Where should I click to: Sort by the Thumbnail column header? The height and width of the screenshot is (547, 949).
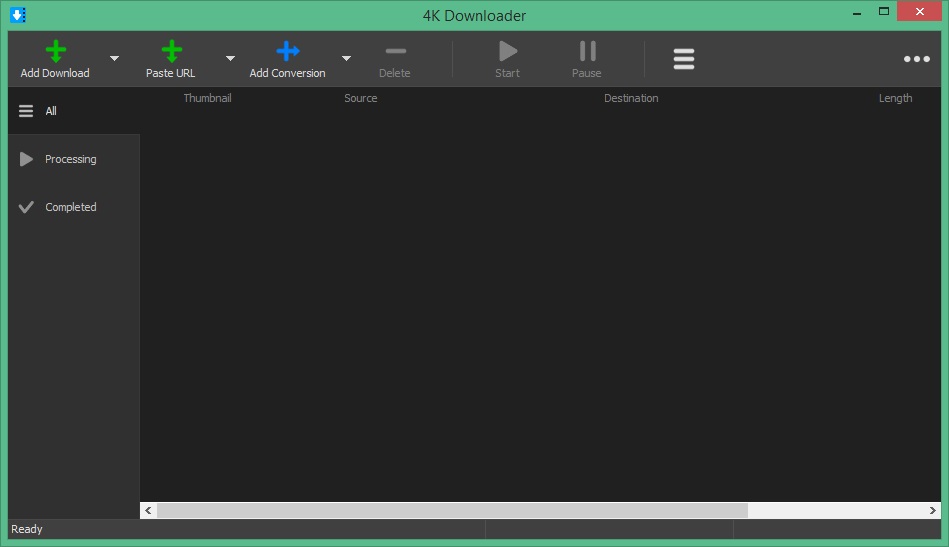coord(208,98)
